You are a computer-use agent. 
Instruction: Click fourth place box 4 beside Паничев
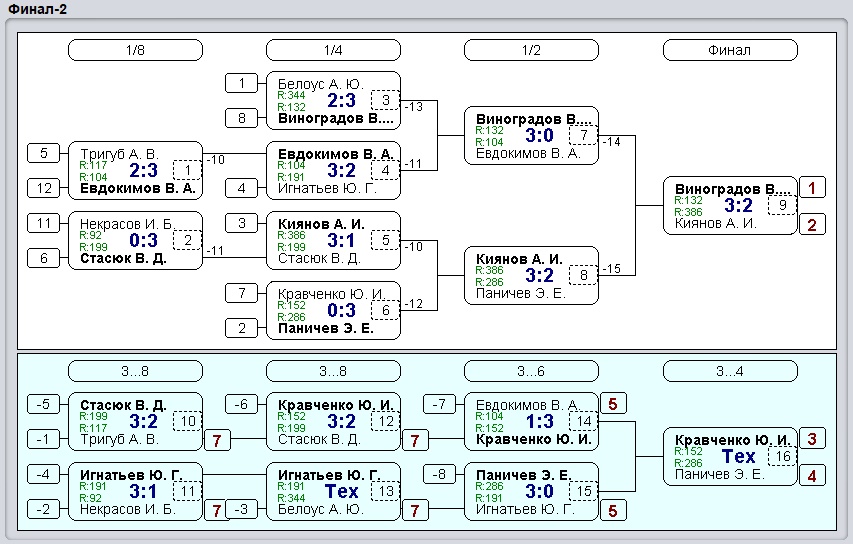click(x=812, y=475)
